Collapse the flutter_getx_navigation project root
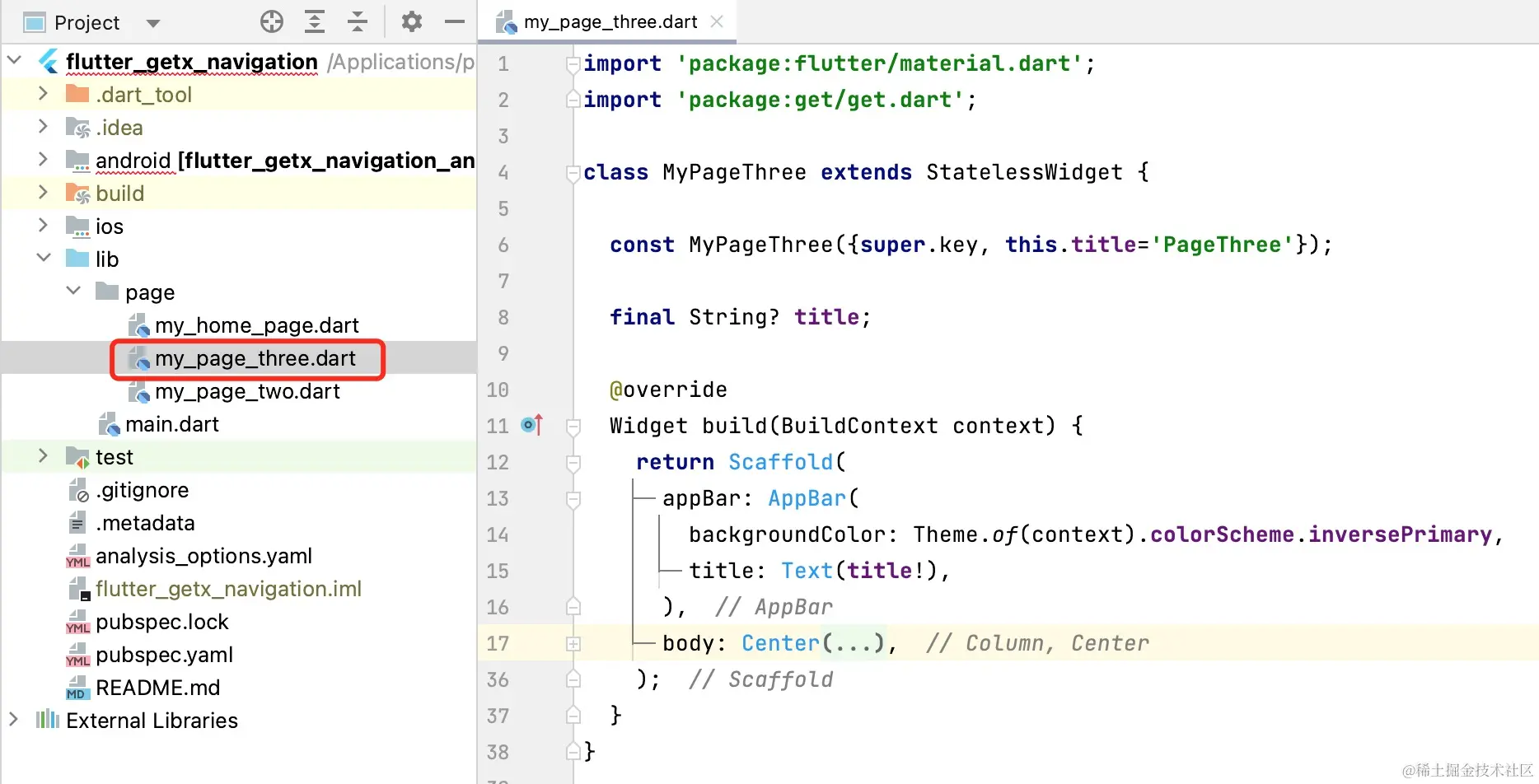This screenshot has height=784, width=1539. pyautogui.click(x=14, y=60)
